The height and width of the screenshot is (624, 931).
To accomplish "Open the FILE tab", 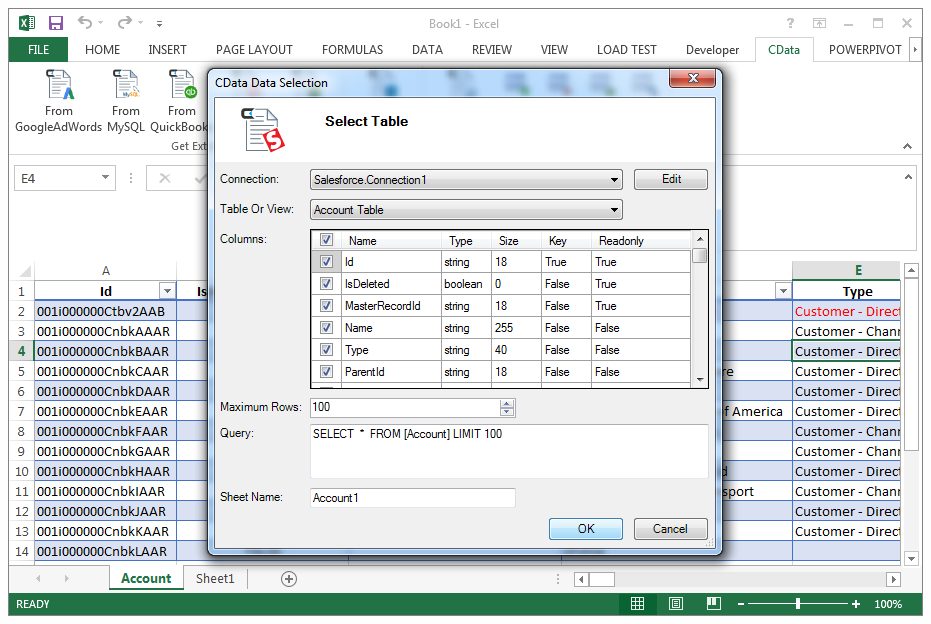I will (x=39, y=50).
